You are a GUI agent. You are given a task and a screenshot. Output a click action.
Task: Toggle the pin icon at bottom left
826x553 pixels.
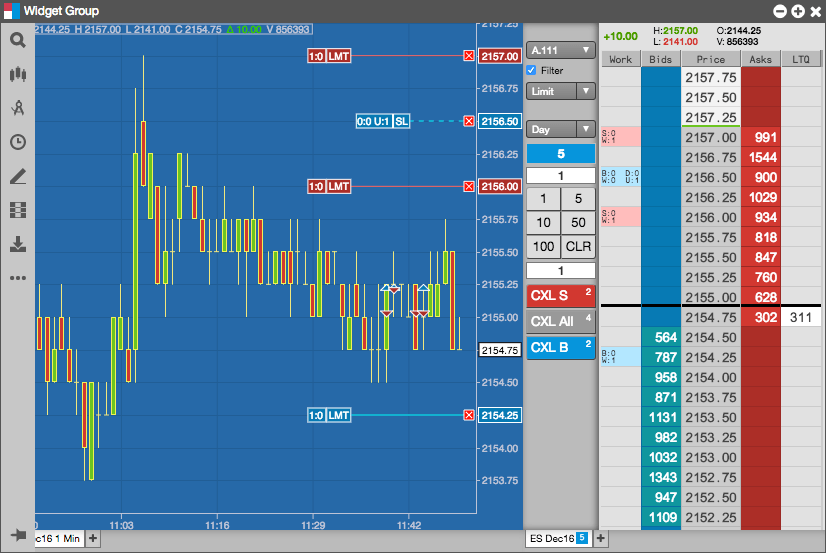(x=18, y=535)
